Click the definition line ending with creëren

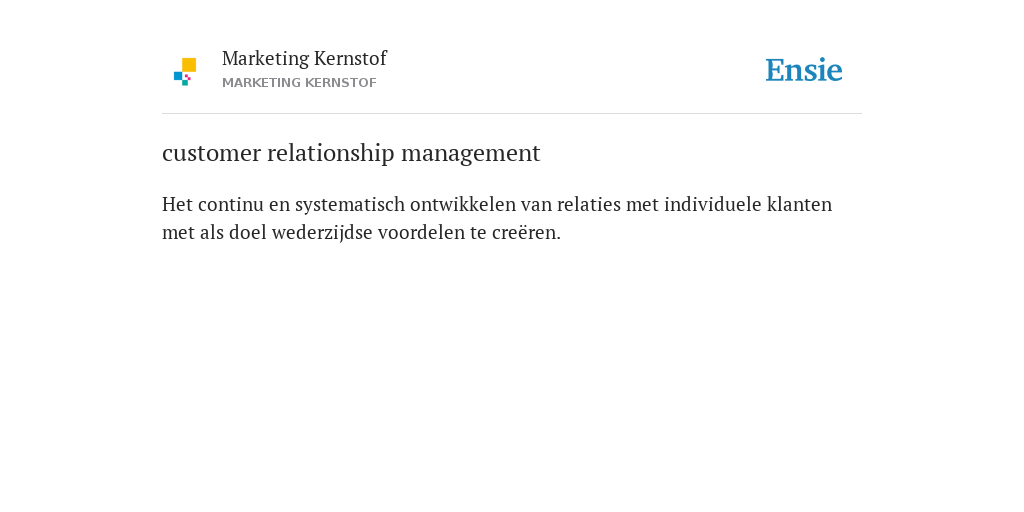[361, 232]
